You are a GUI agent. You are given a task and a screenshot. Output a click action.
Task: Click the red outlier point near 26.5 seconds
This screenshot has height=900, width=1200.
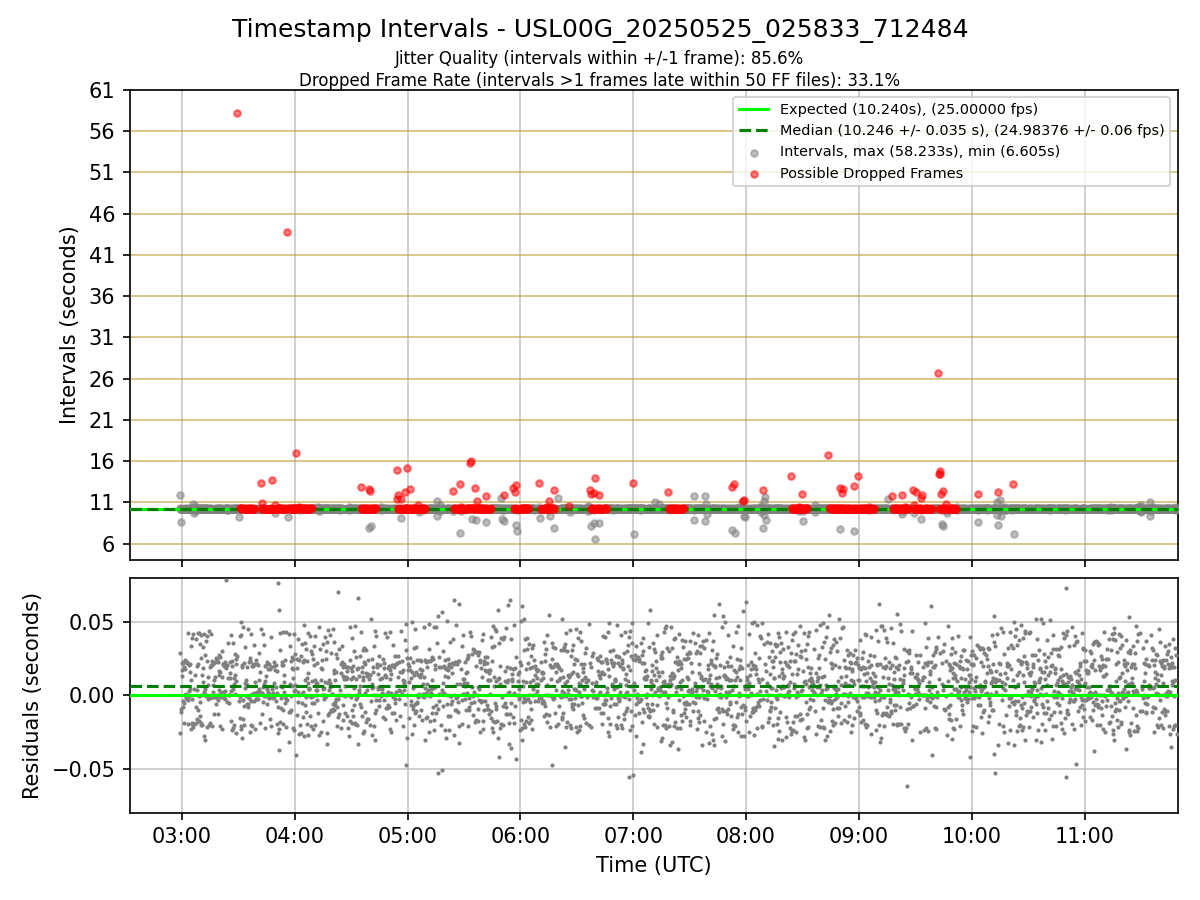938,373
